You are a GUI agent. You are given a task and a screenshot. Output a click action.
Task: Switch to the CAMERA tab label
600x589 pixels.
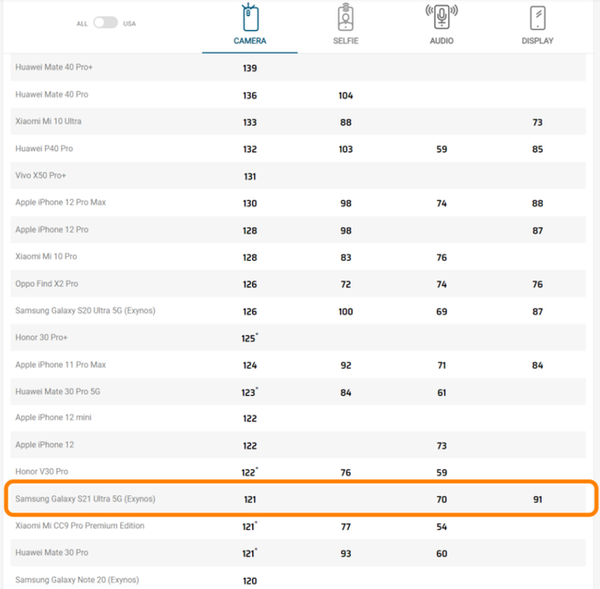[250, 41]
